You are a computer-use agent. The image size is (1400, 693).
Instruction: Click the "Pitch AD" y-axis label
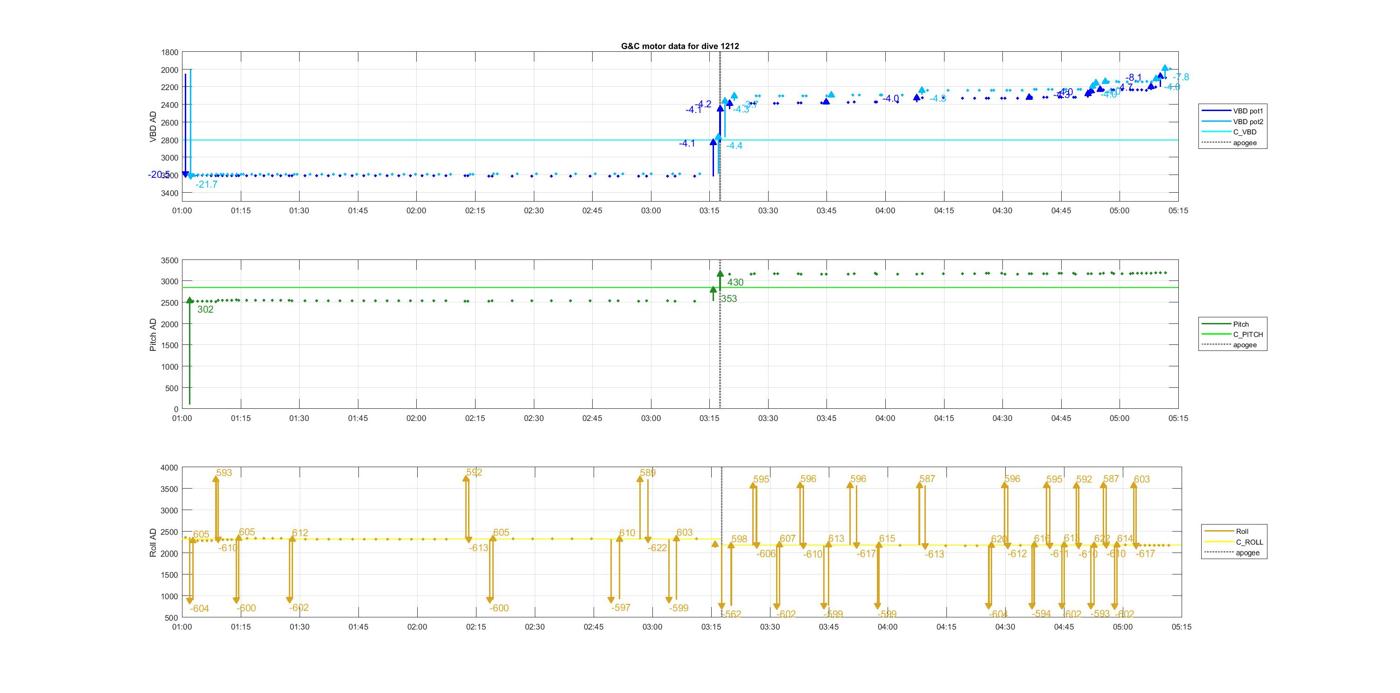point(154,334)
